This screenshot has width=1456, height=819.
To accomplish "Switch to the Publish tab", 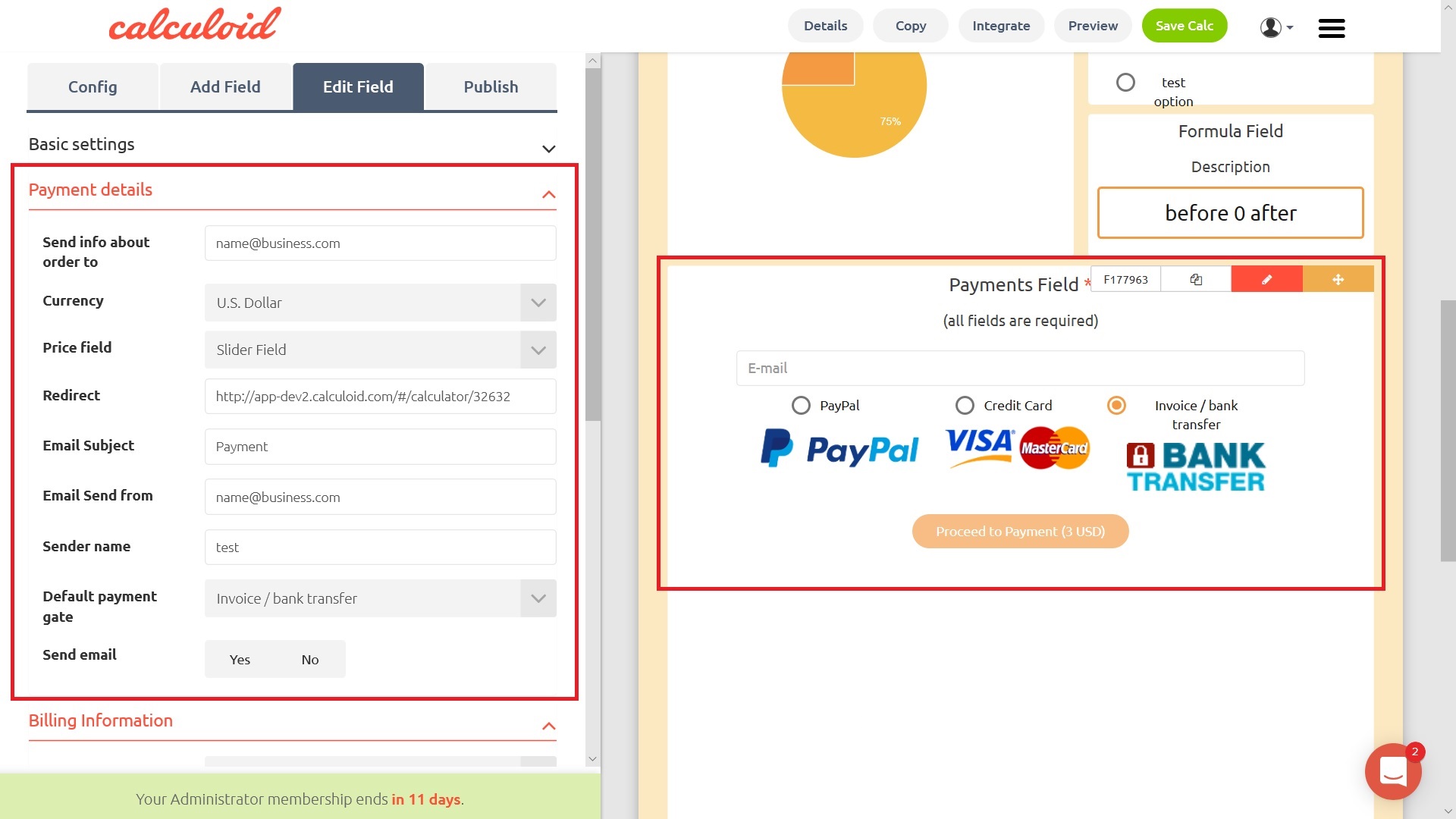I will (491, 85).
